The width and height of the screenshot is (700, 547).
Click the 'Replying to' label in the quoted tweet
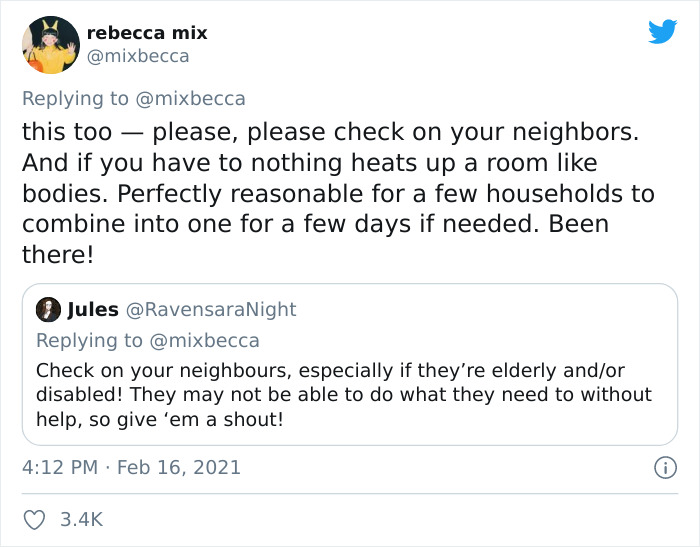pyautogui.click(x=89, y=340)
